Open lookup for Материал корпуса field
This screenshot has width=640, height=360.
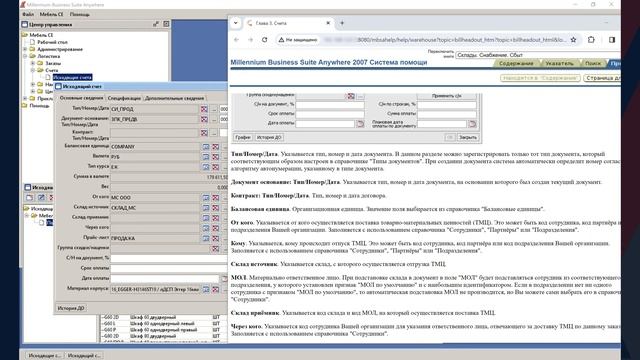206,289
